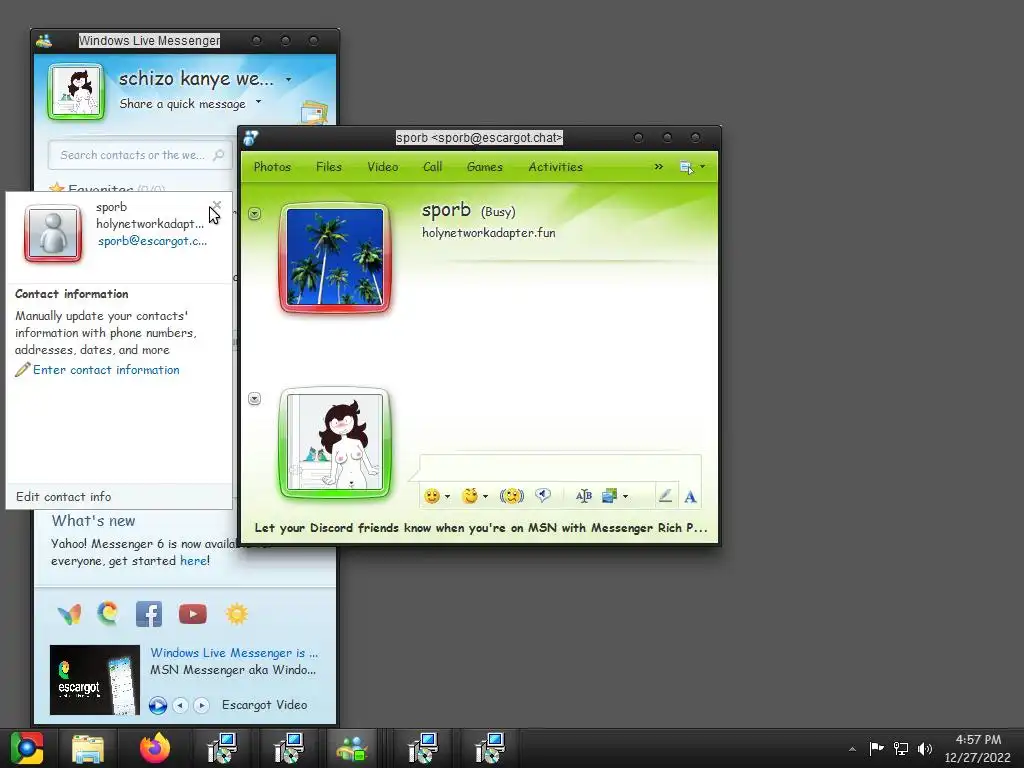The image size is (1024, 768).
Task: Click the Enter contact information link
Action: [106, 370]
